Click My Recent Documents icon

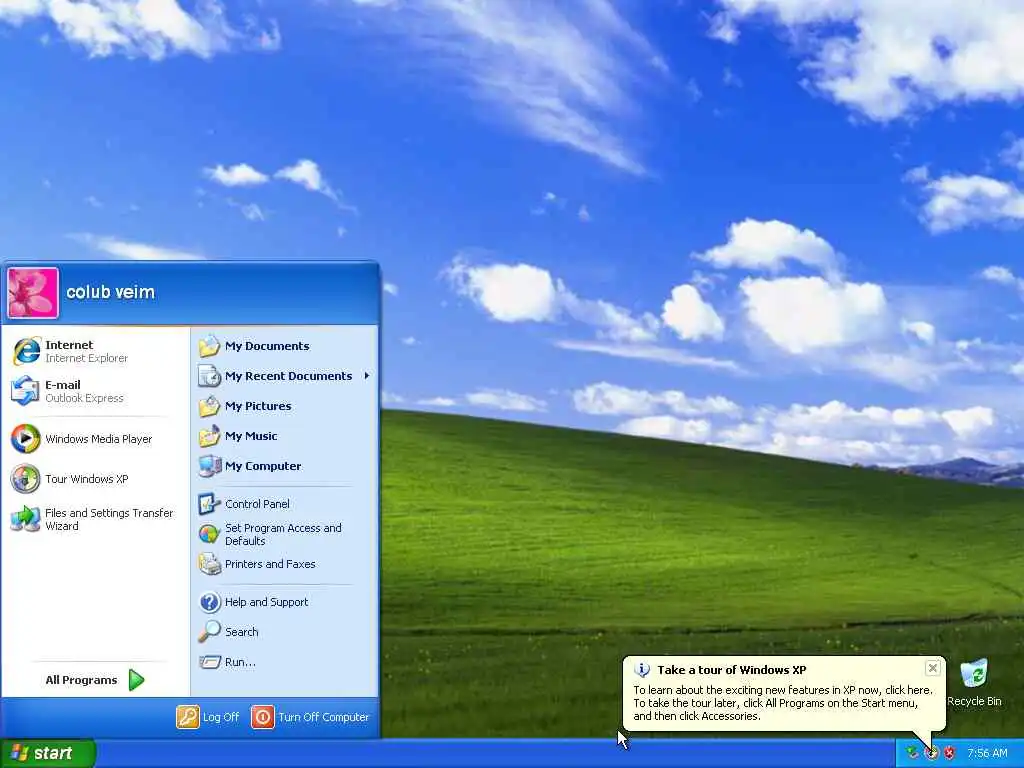(210, 376)
